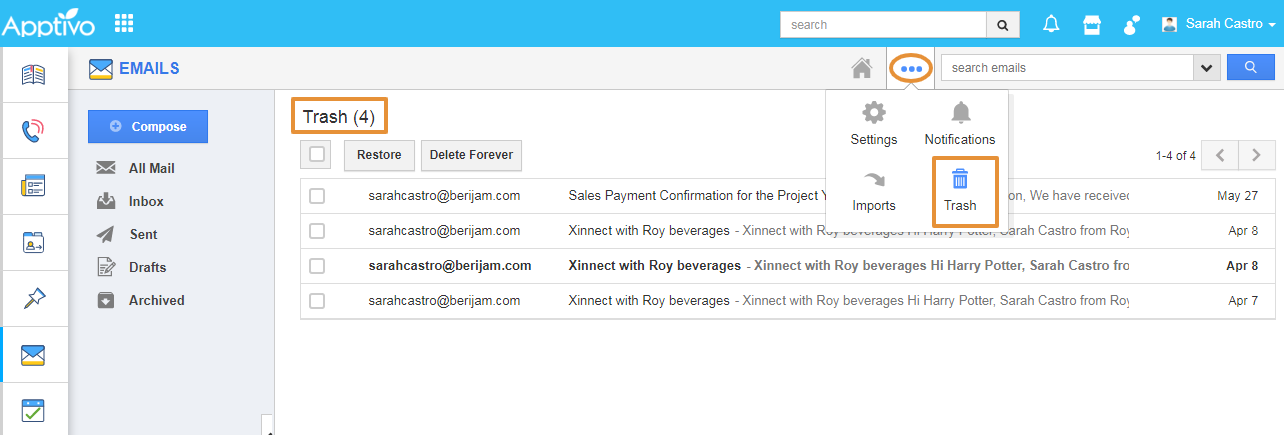Open the tasks checkmark icon in sidebar
The image size is (1284, 435).
click(34, 410)
